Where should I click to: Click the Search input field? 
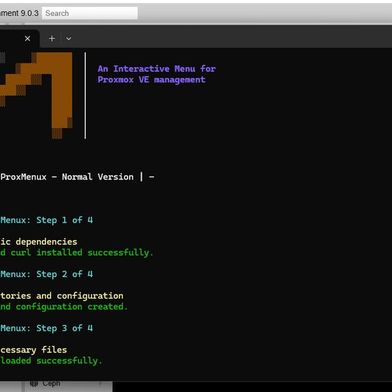tap(90, 13)
